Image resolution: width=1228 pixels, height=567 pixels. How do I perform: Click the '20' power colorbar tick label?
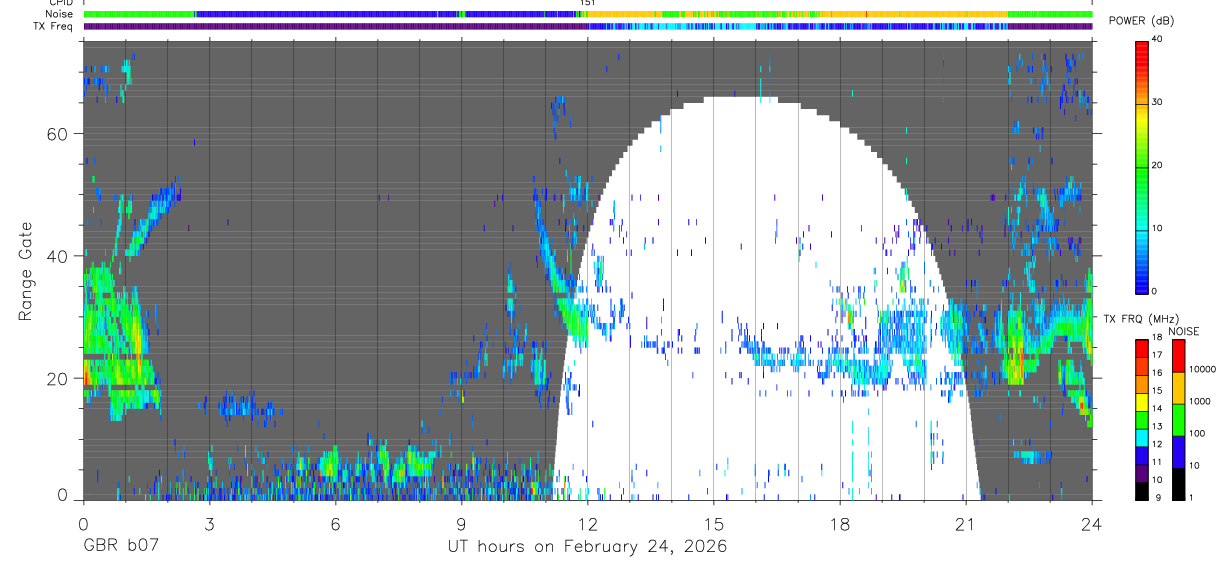point(1159,166)
